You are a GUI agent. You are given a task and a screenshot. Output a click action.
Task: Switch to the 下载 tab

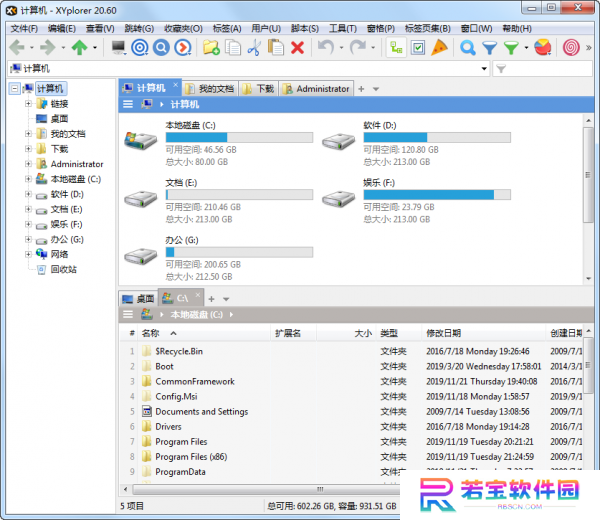pyautogui.click(x=259, y=89)
